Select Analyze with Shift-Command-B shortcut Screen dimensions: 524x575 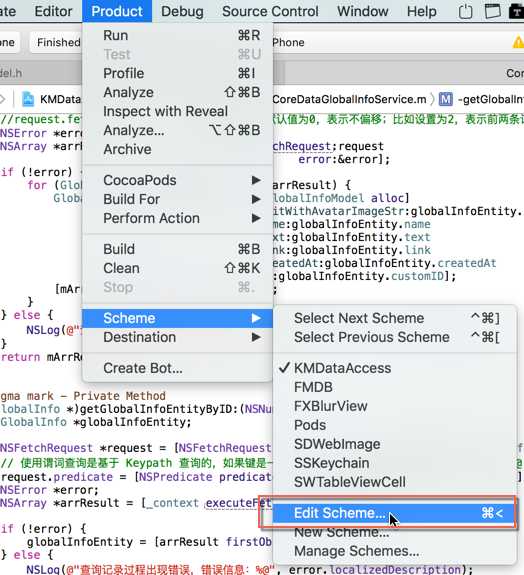(177, 92)
